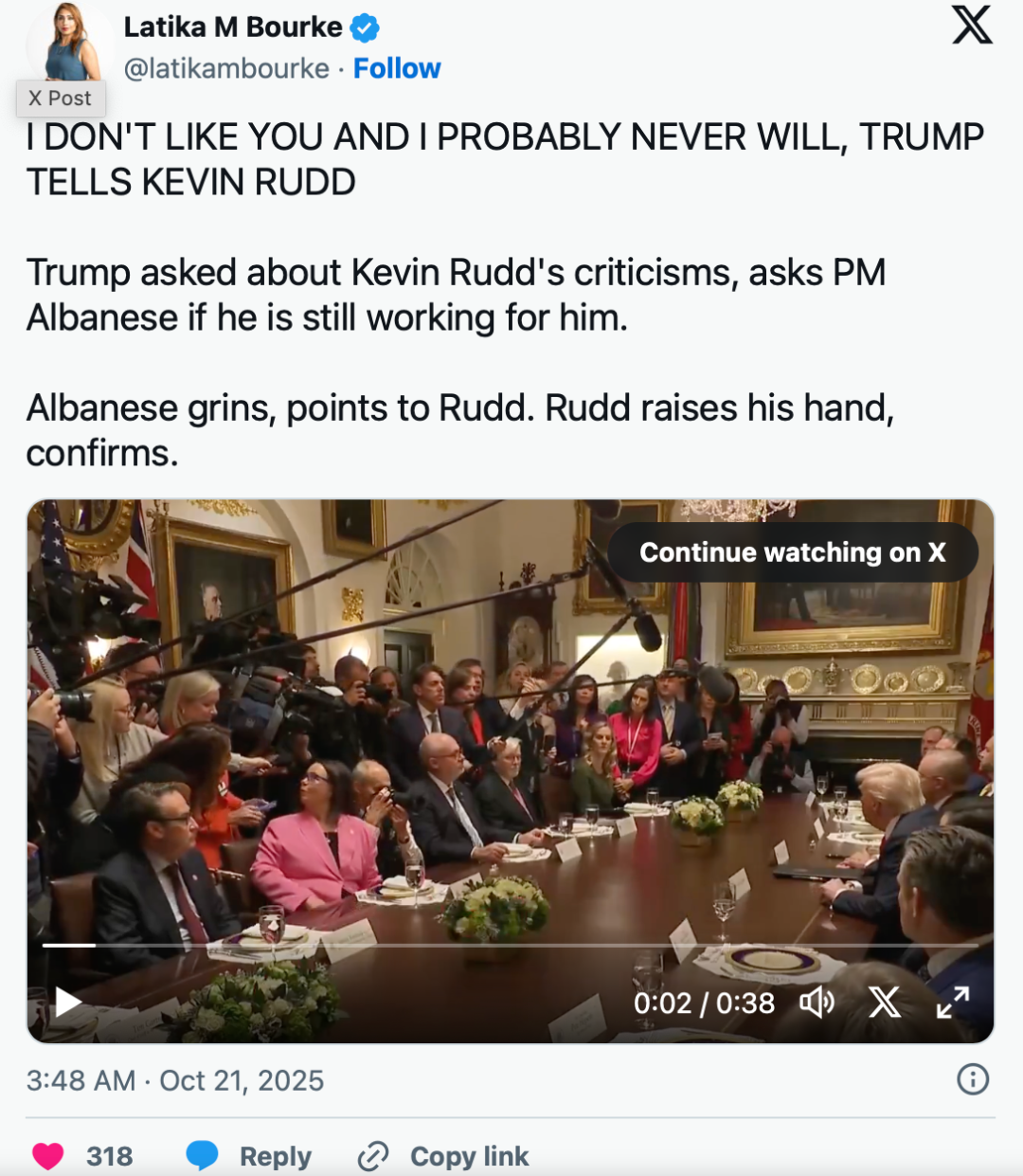Image resolution: width=1023 pixels, height=1176 pixels.
Task: Follow Latika M Bourke
Action: (397, 68)
